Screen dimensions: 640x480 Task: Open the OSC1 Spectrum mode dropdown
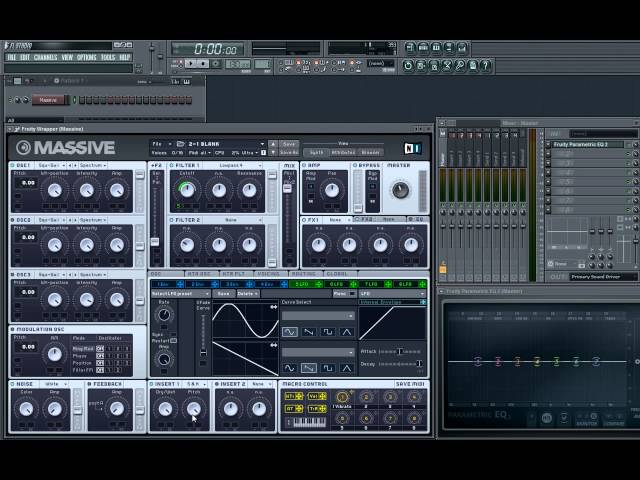tap(95, 165)
